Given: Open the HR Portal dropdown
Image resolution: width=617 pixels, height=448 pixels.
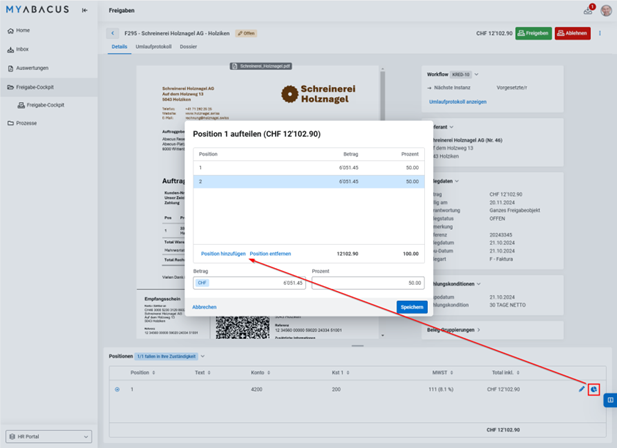Looking at the screenshot, I should (49, 436).
